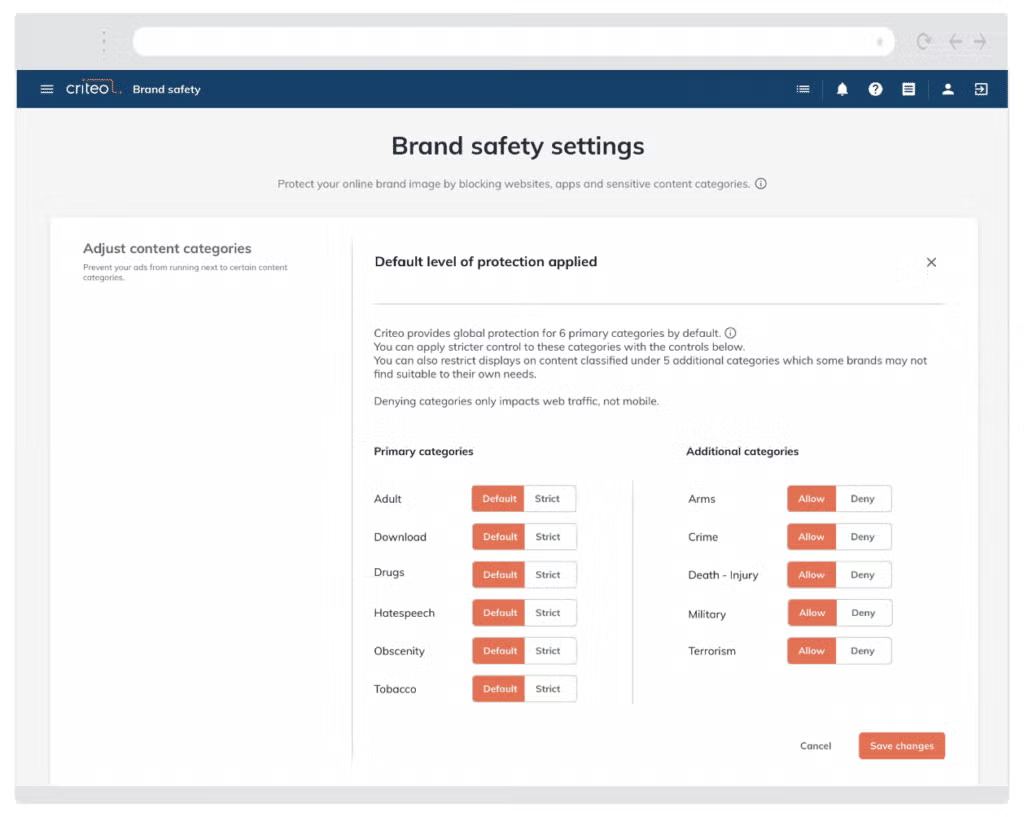Set Download to Default
The height and width of the screenshot is (817, 1024).
pos(498,537)
